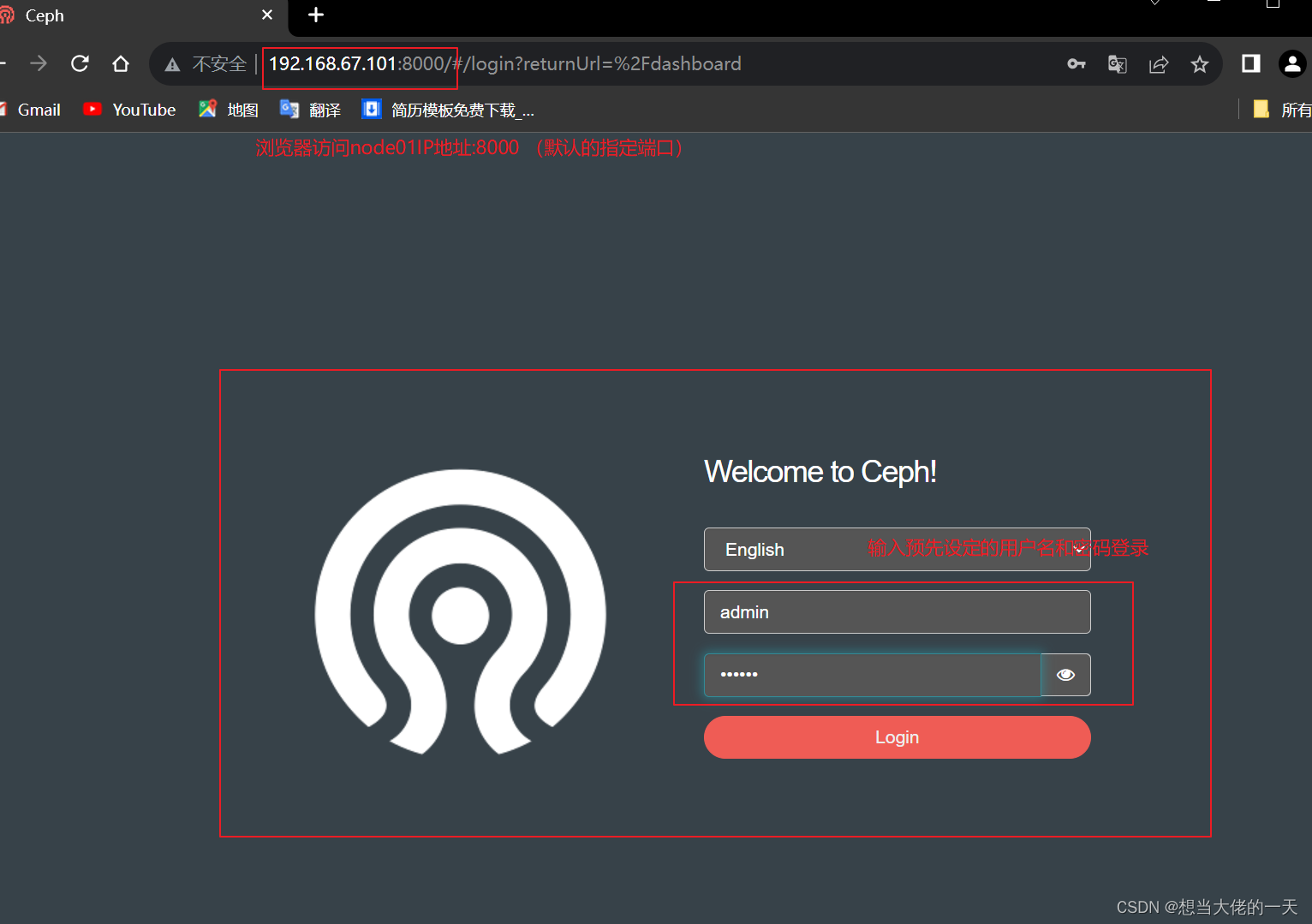Open the browser side panel
Image resolution: width=1312 pixels, height=924 pixels.
tap(1251, 63)
